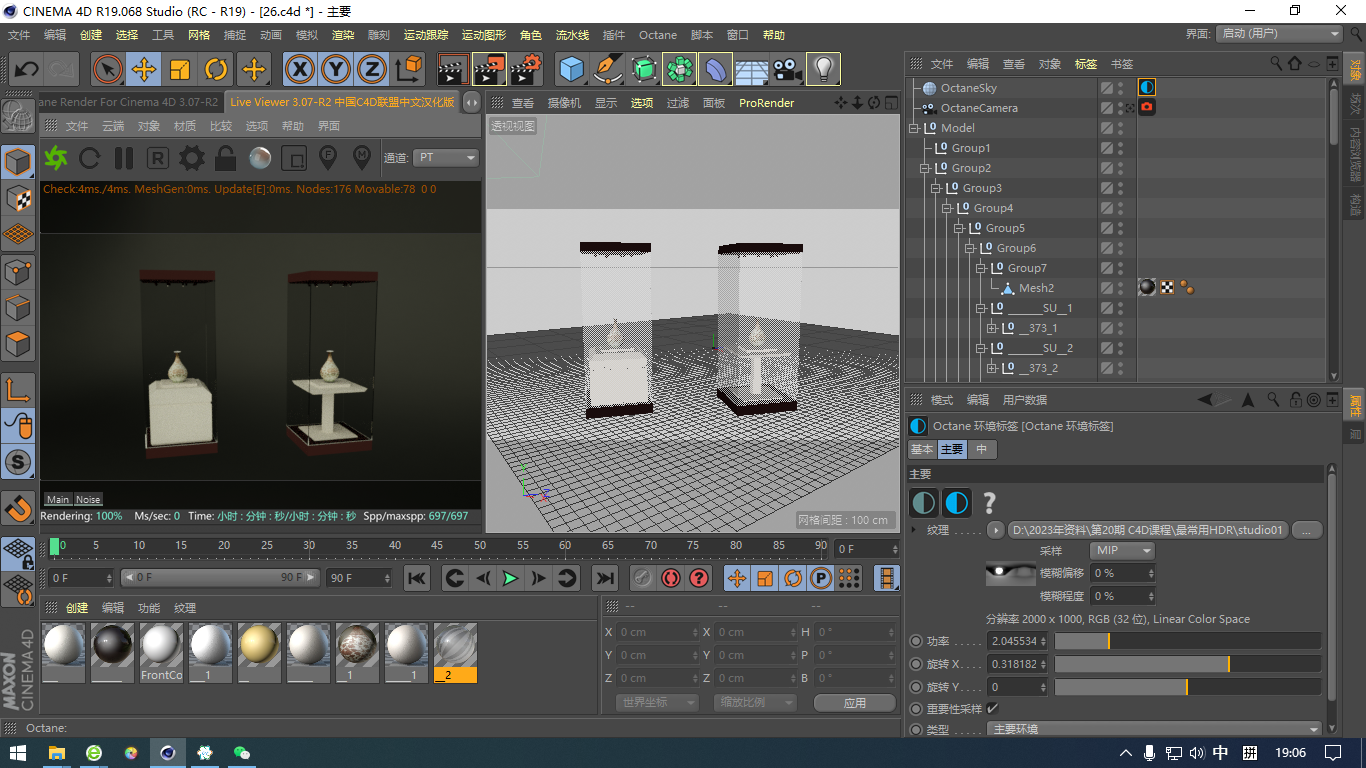Open the 云端 menu in Live Viewer
The height and width of the screenshot is (768, 1366).
113,126
